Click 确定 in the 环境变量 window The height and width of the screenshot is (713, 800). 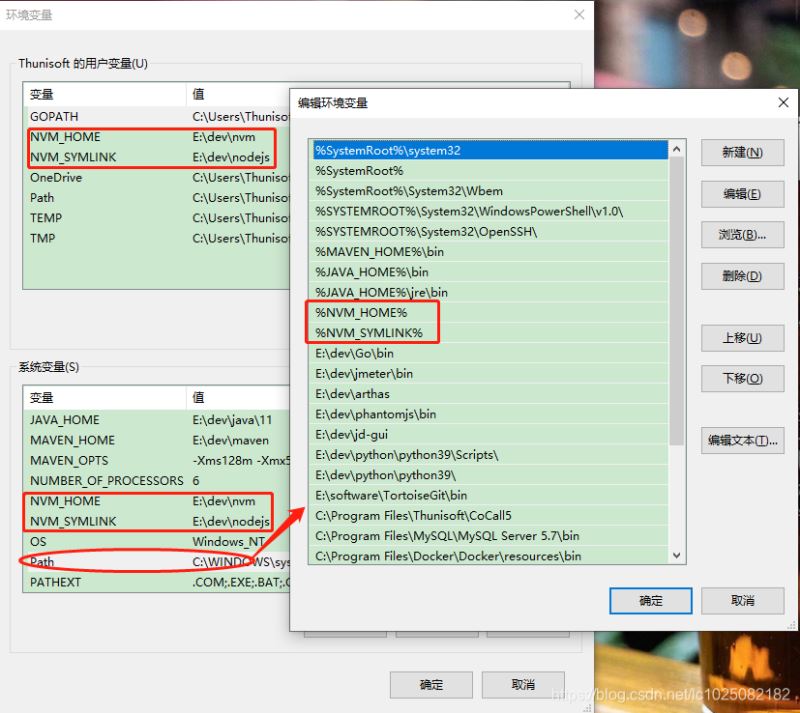click(431, 684)
